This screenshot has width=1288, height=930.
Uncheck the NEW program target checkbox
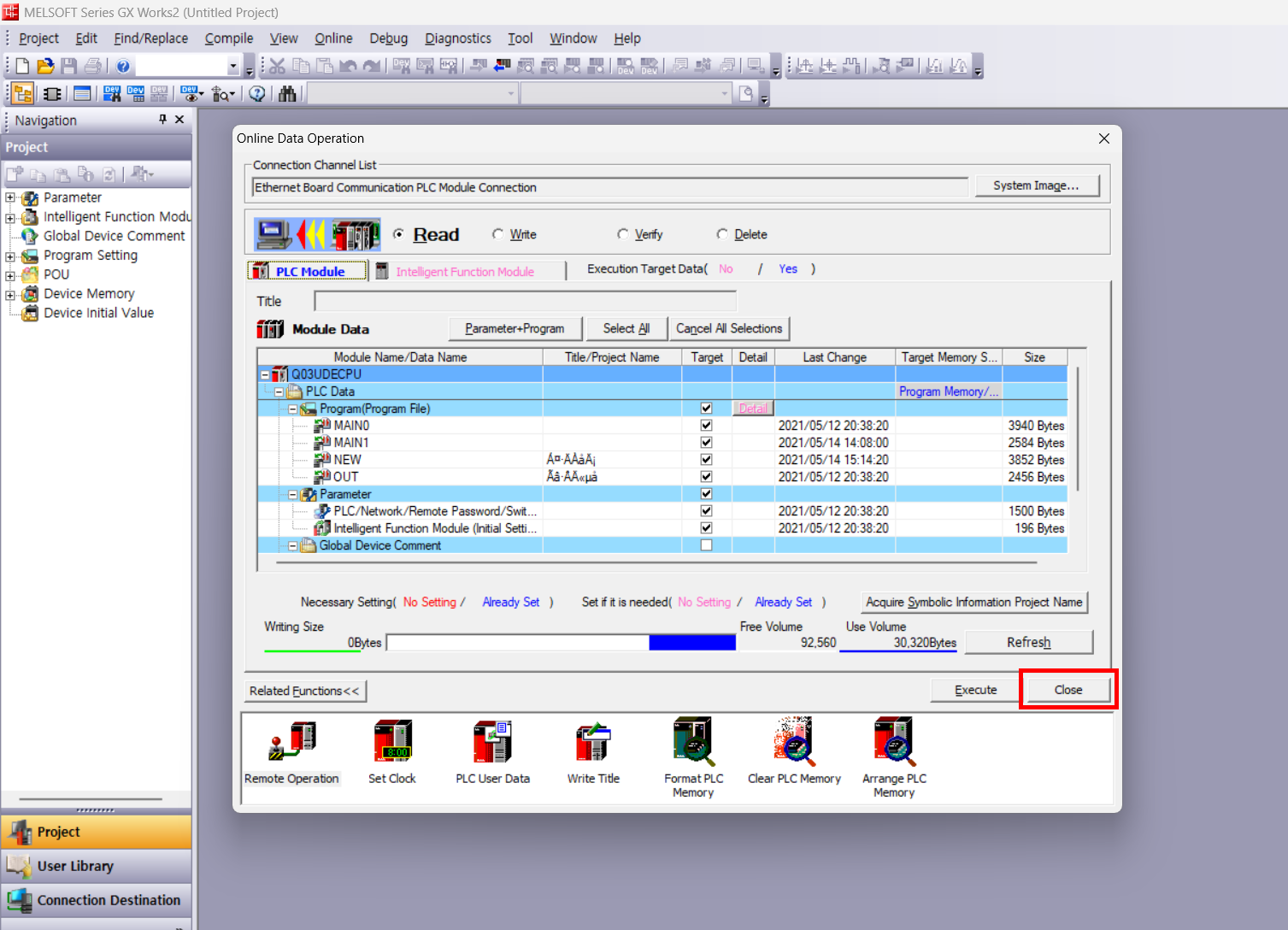tap(706, 459)
